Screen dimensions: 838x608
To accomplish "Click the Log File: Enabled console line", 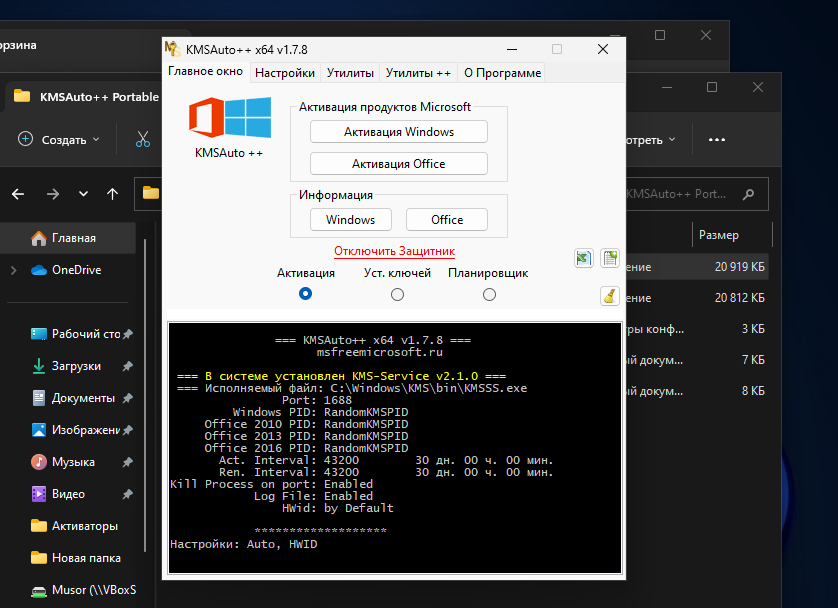I will click(x=313, y=496).
